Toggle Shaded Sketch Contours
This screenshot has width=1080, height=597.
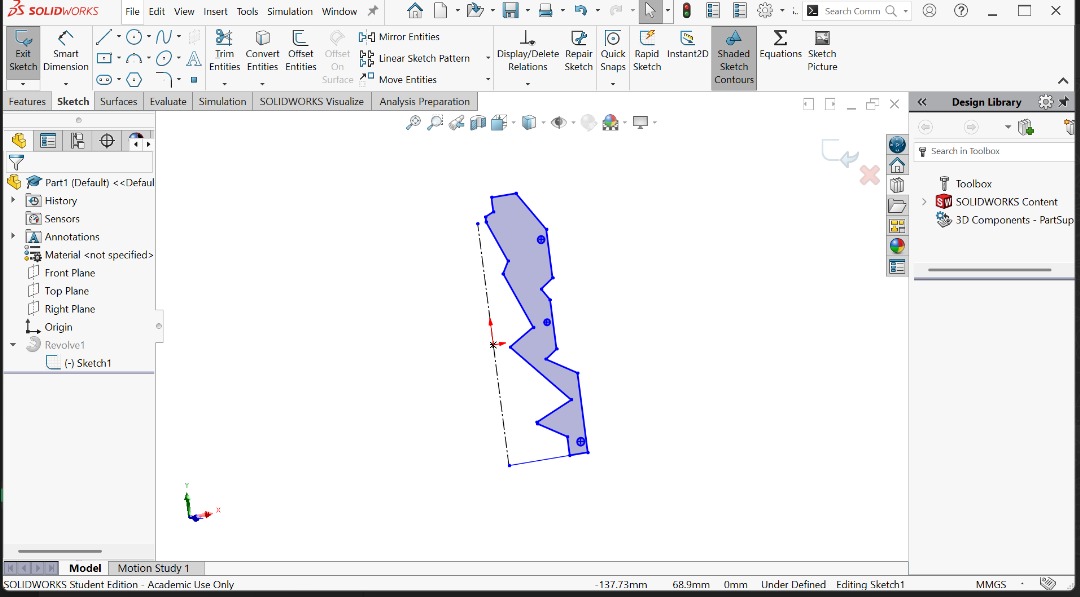(x=734, y=58)
